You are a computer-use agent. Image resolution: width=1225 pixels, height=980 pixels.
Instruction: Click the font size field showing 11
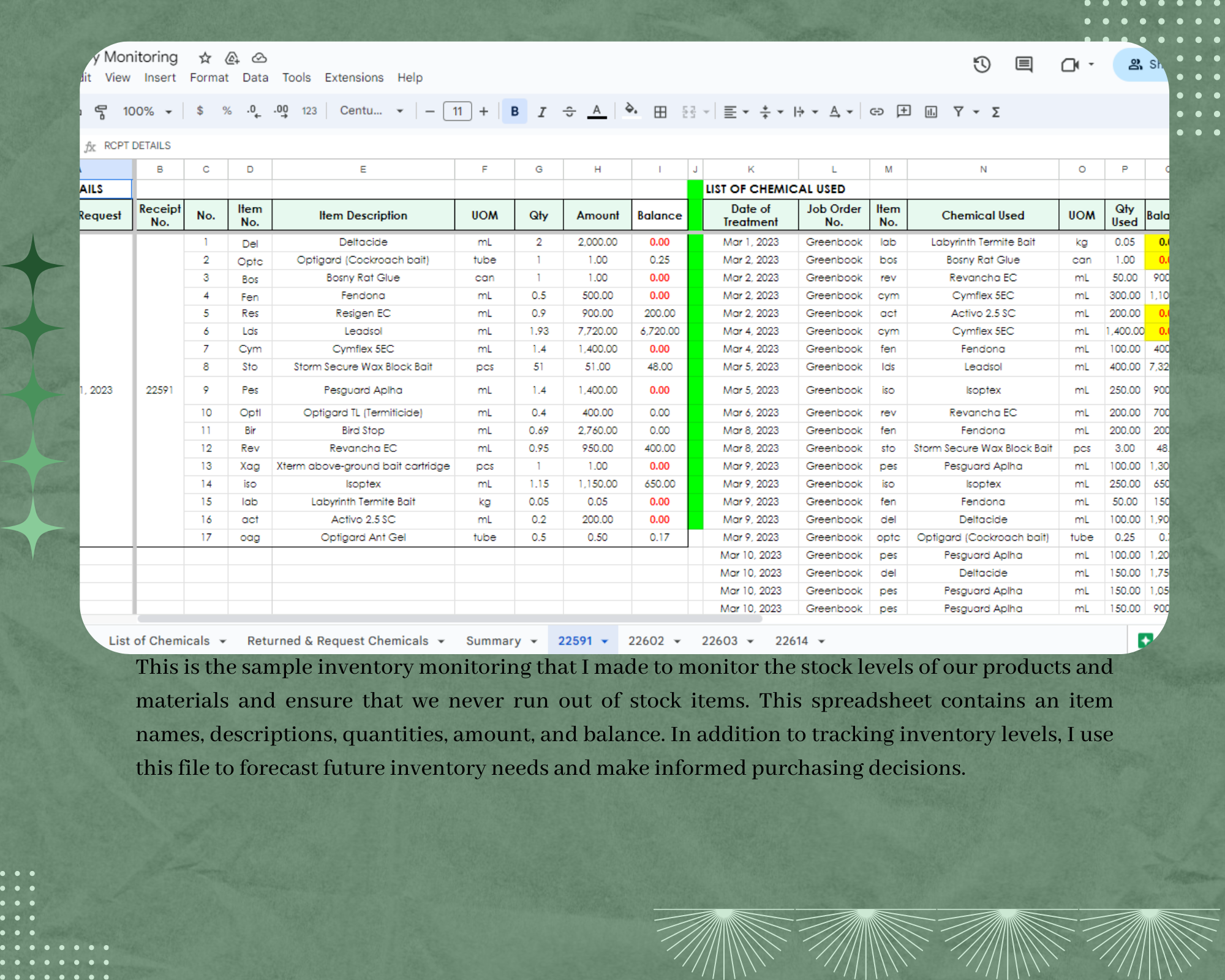coord(458,111)
